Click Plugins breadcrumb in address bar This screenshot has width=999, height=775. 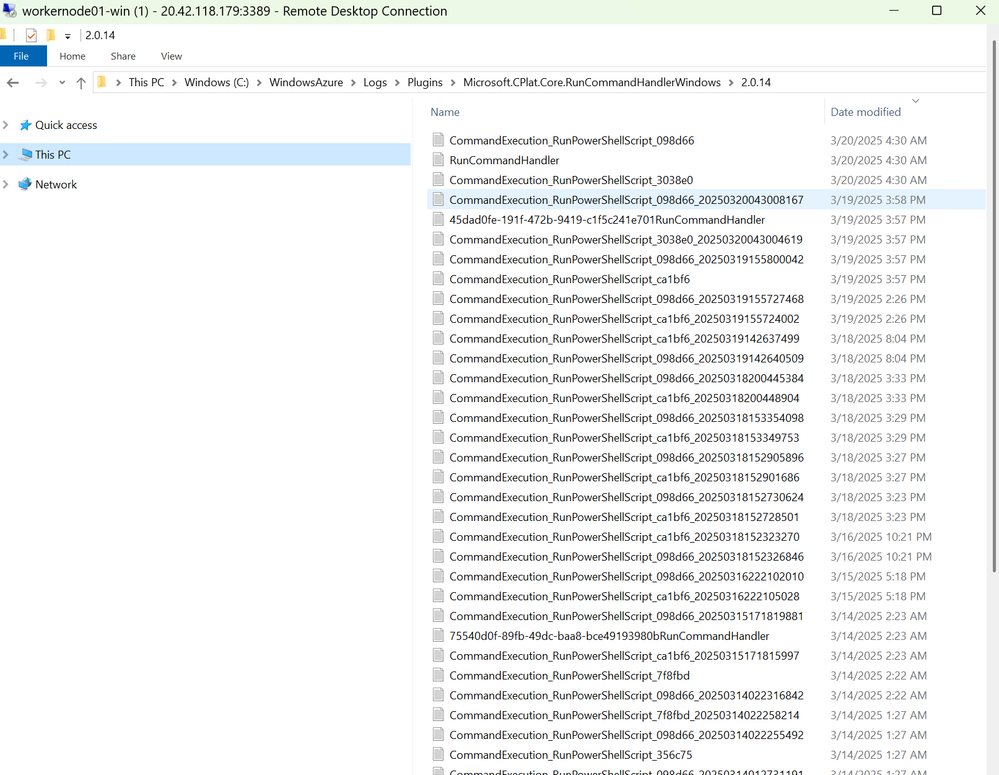coord(424,82)
